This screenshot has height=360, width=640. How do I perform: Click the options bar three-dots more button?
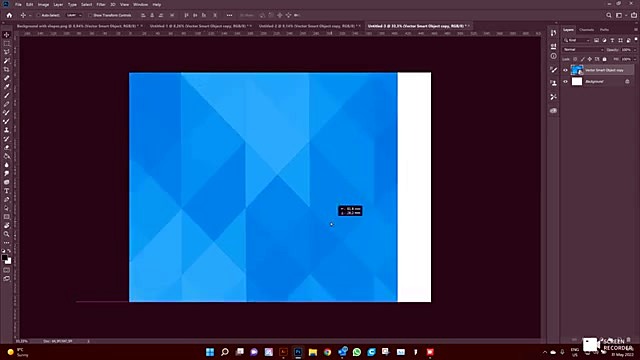tap(229, 15)
